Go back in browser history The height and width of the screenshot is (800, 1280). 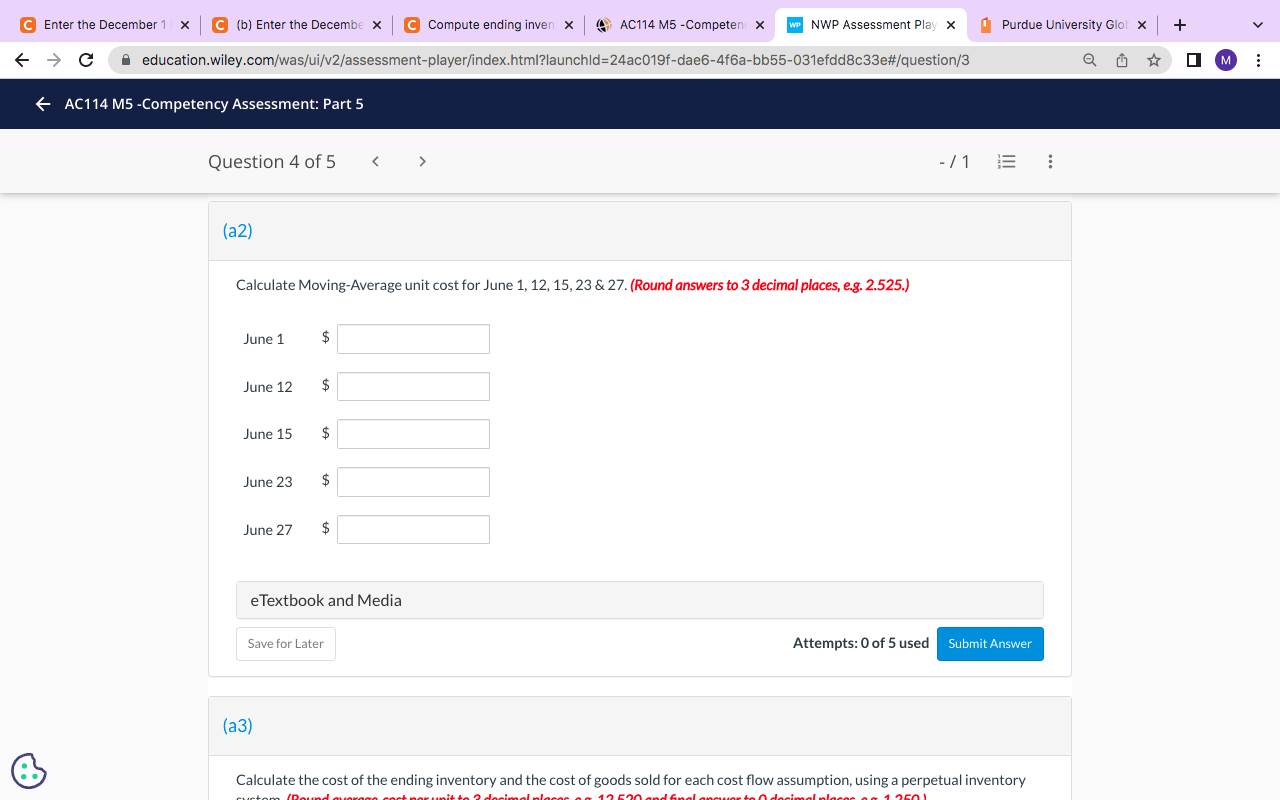22,60
